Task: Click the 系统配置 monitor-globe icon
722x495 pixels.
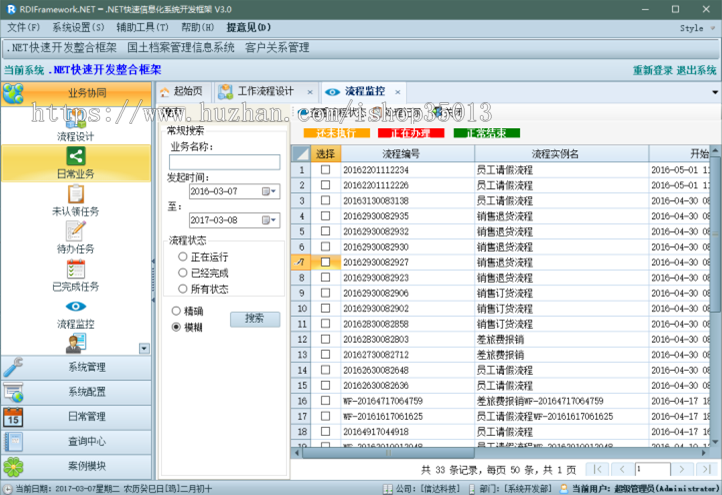Action: point(13,392)
